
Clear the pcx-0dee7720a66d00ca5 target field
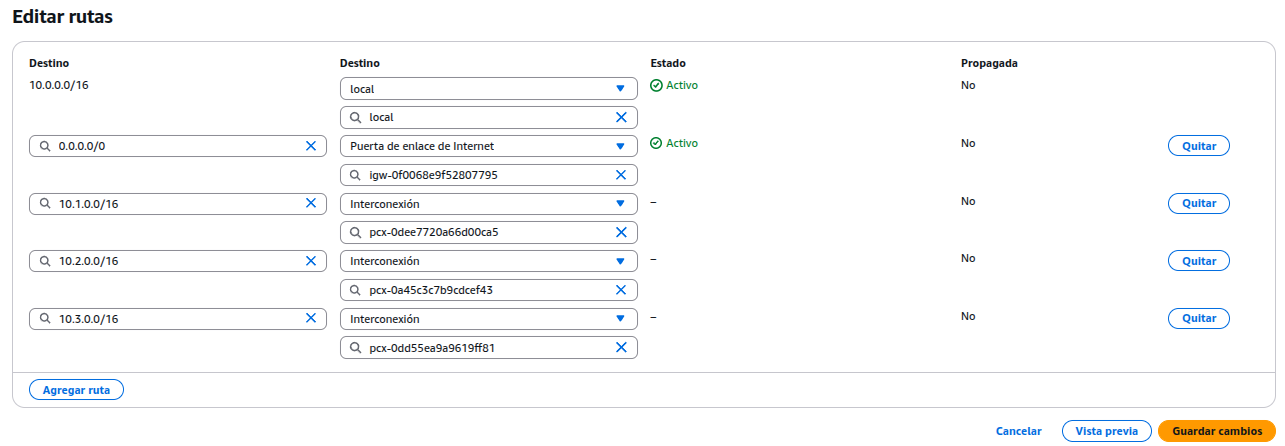[621, 233]
